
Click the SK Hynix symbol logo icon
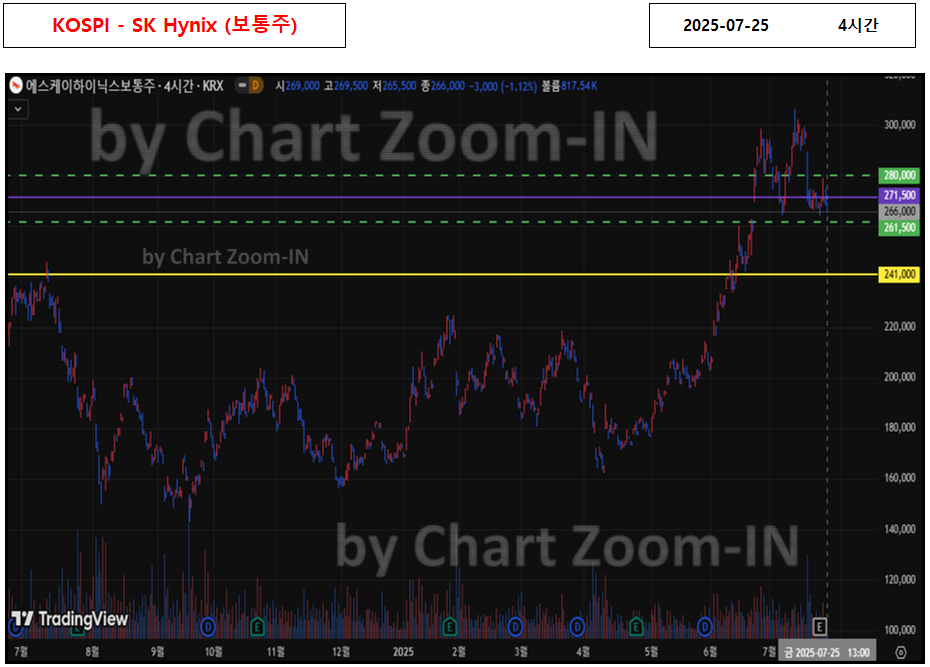point(16,86)
